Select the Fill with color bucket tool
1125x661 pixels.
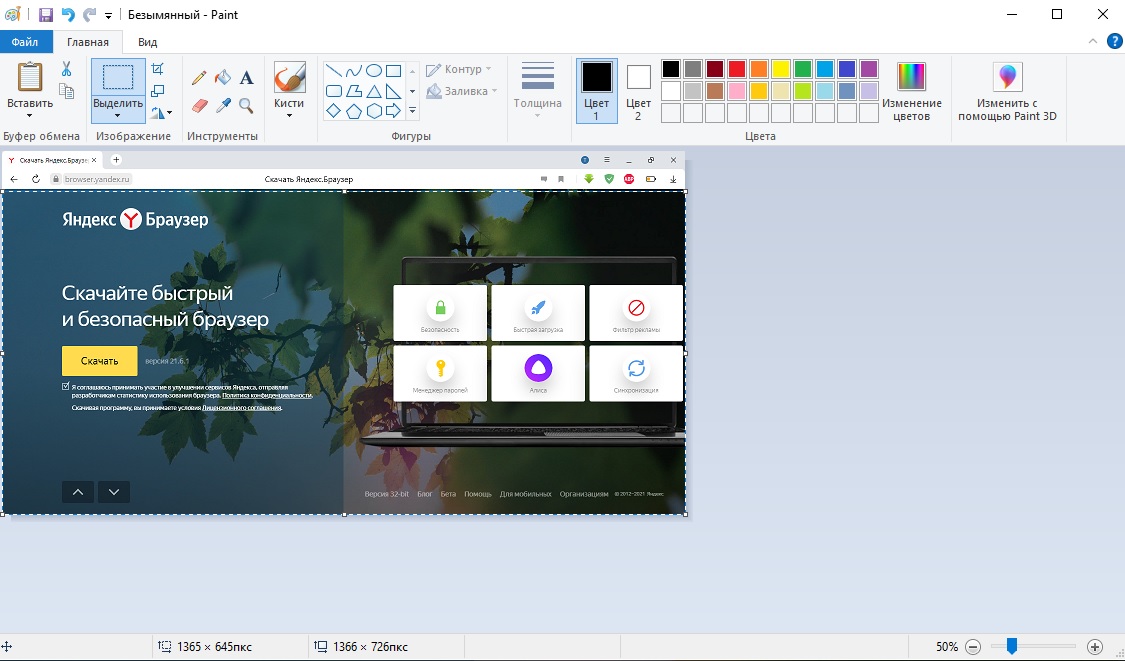(223, 77)
